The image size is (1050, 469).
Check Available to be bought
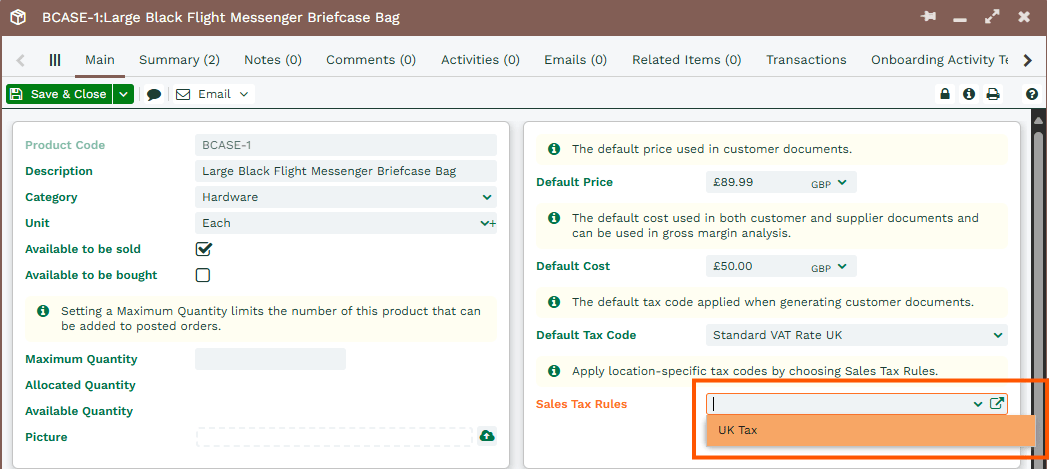coord(203,275)
